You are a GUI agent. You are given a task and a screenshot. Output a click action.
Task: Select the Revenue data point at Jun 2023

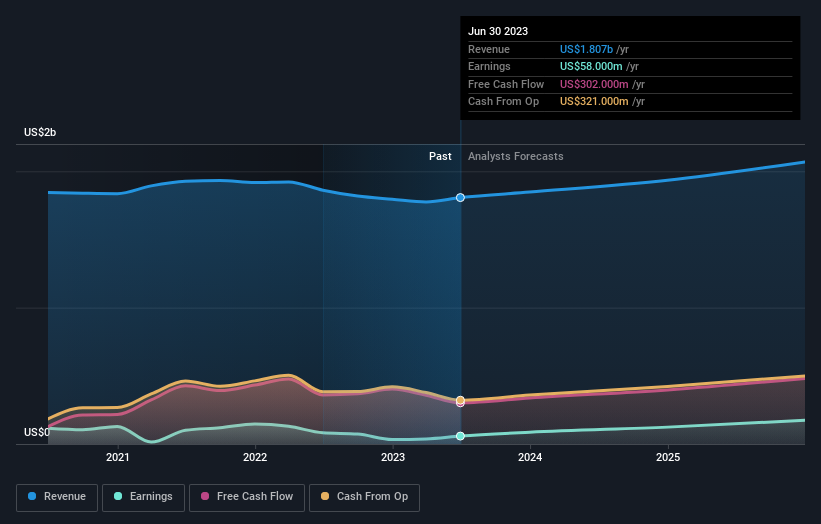click(x=460, y=197)
